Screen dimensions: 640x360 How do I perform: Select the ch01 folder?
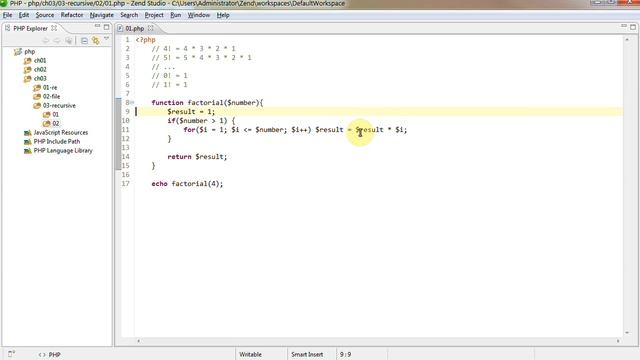pos(40,60)
